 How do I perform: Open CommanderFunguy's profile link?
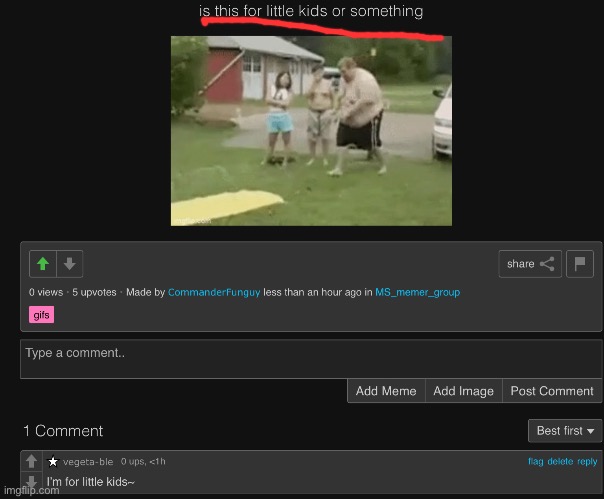pyautogui.click(x=214, y=292)
